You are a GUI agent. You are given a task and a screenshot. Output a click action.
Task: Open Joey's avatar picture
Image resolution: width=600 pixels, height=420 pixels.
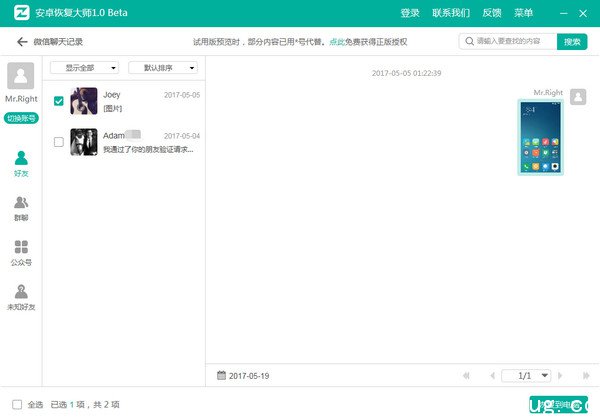[84, 101]
